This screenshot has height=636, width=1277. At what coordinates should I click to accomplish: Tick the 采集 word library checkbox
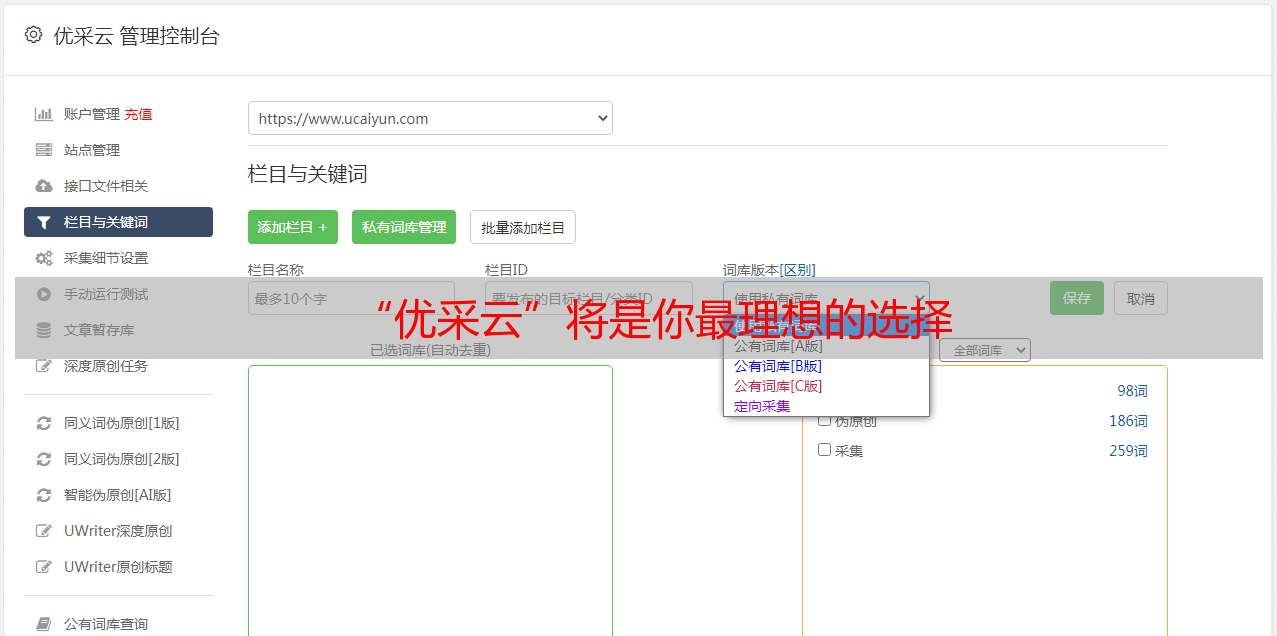[825, 450]
